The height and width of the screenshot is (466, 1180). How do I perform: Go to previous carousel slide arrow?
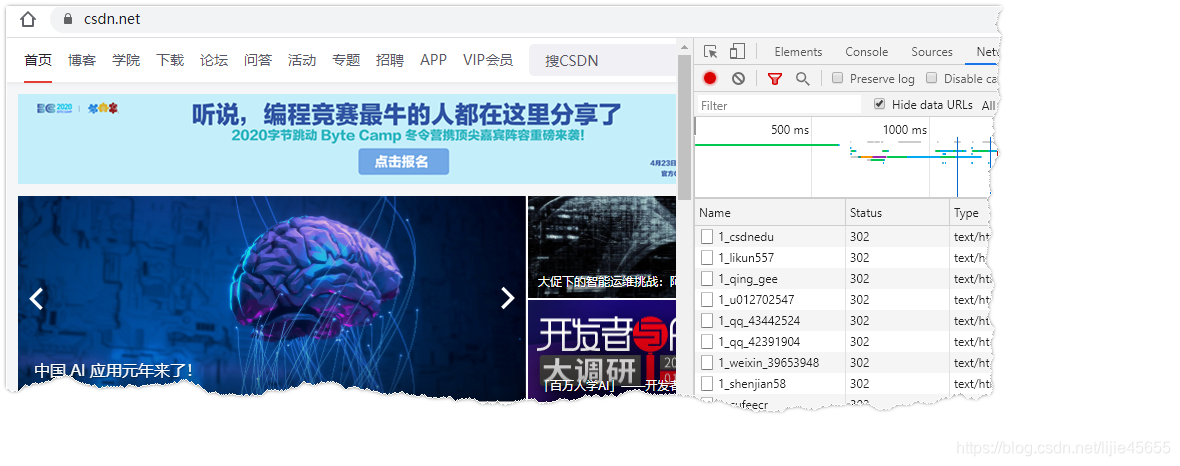pyautogui.click(x=36, y=298)
